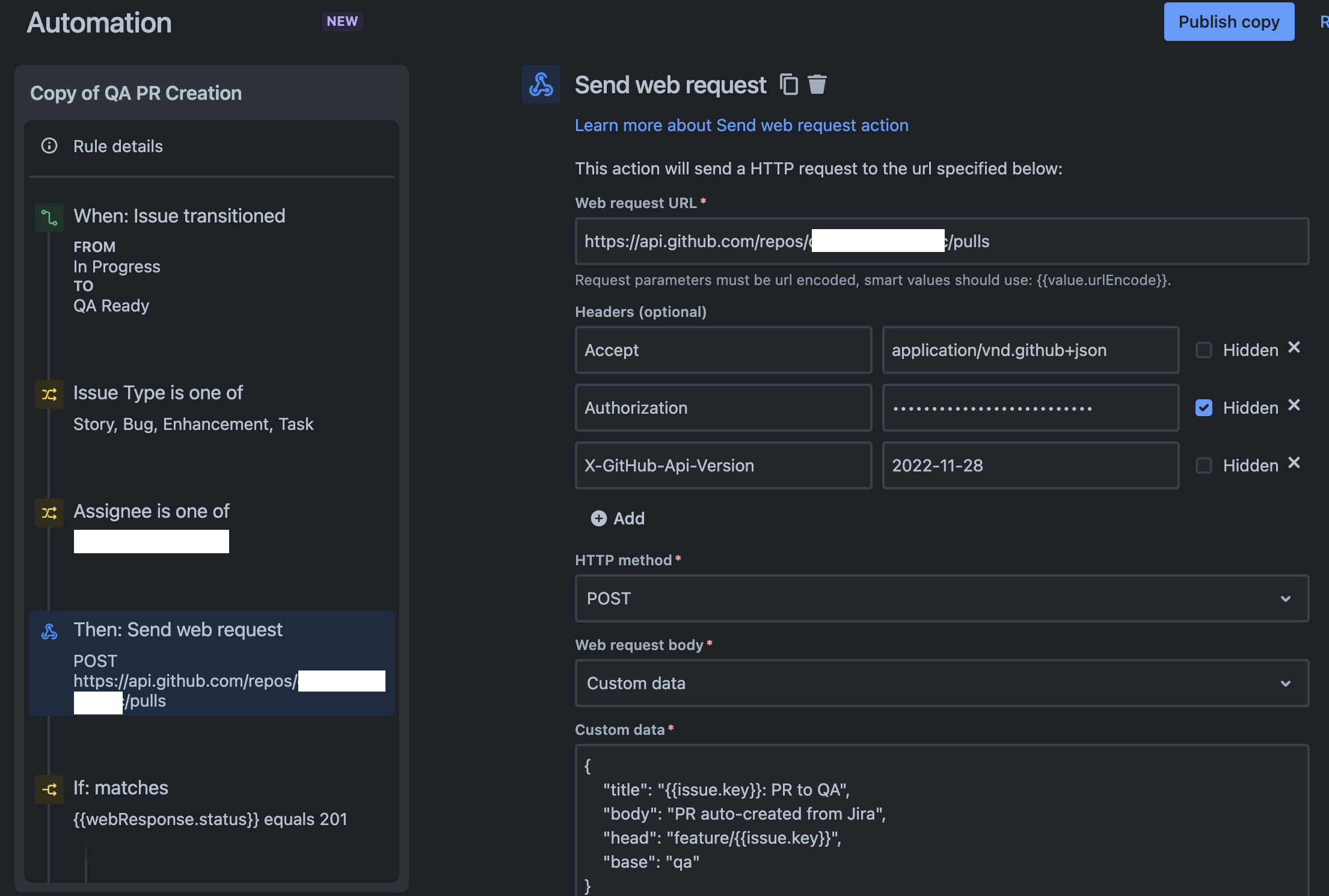Click the Add header plus icon

click(x=597, y=518)
